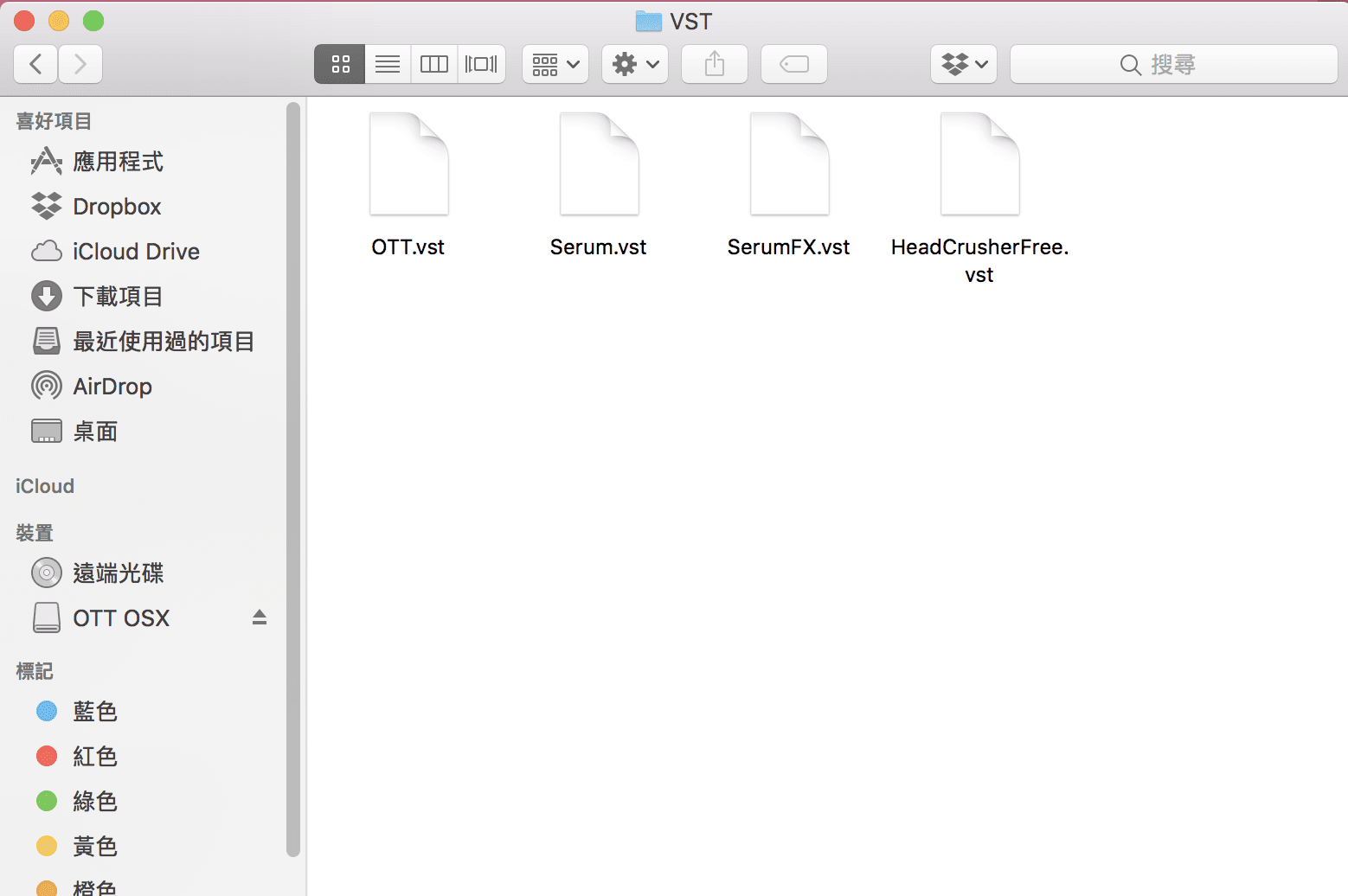Image resolution: width=1348 pixels, height=896 pixels.
Task: Select the OTT.vst file icon
Action: pyautogui.click(x=408, y=163)
